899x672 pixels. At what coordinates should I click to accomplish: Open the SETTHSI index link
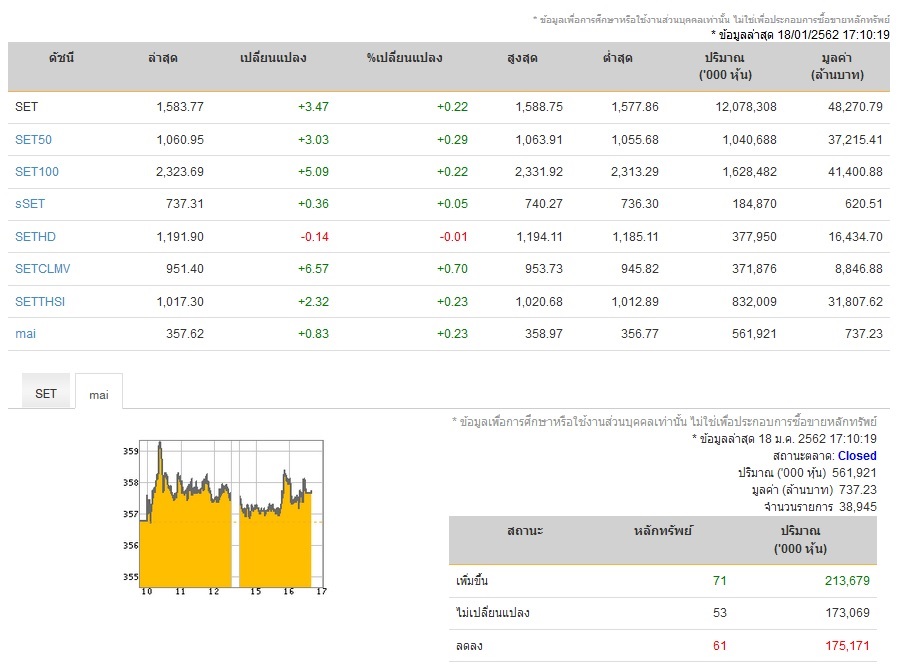pyautogui.click(x=40, y=301)
